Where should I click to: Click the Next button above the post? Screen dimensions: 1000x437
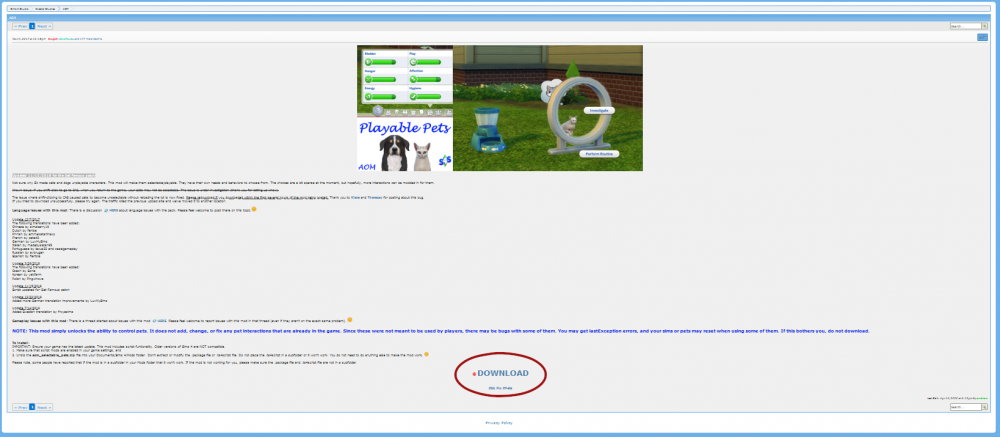tap(44, 26)
